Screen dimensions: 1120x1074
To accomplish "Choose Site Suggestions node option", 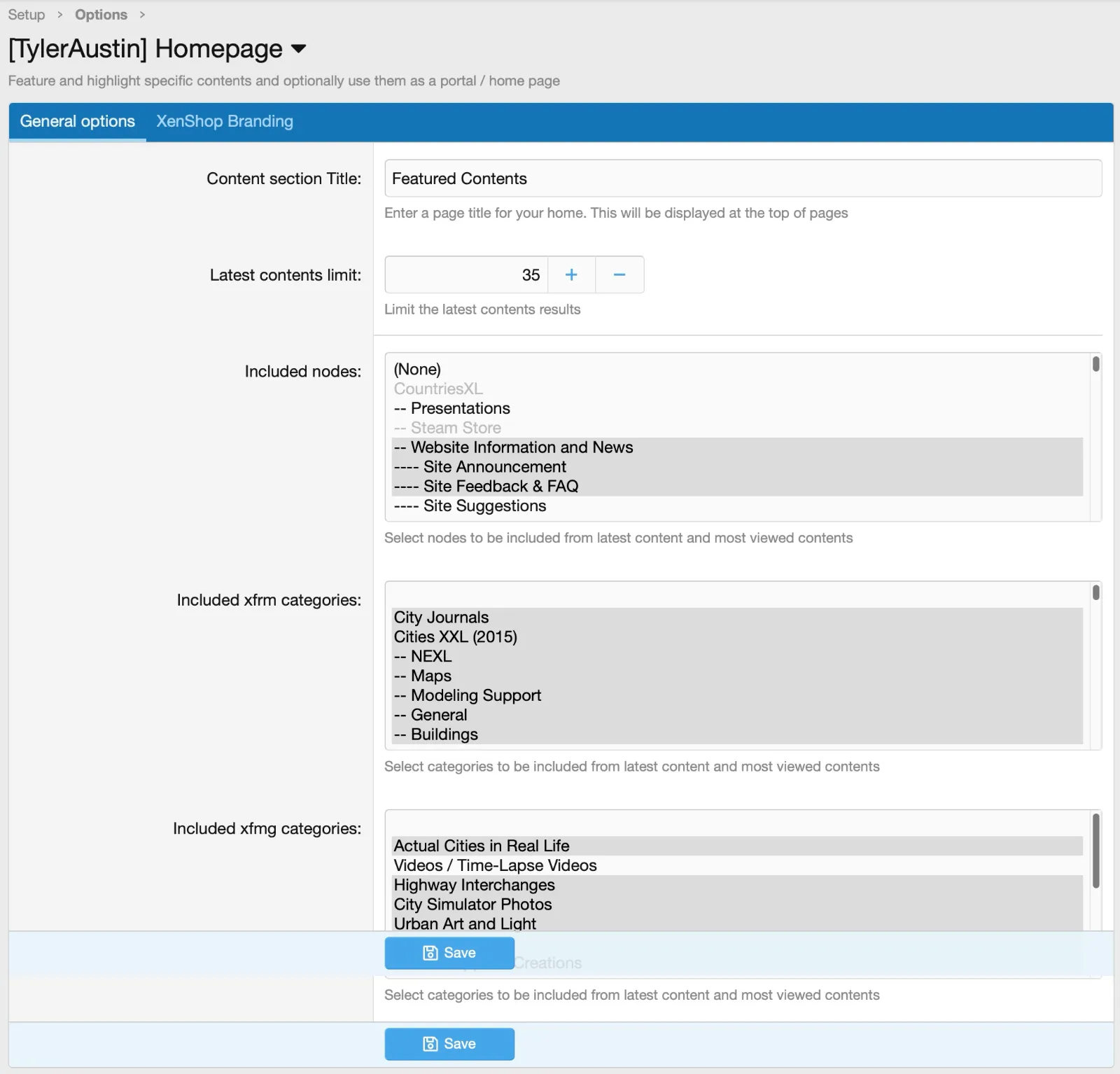I will click(484, 505).
